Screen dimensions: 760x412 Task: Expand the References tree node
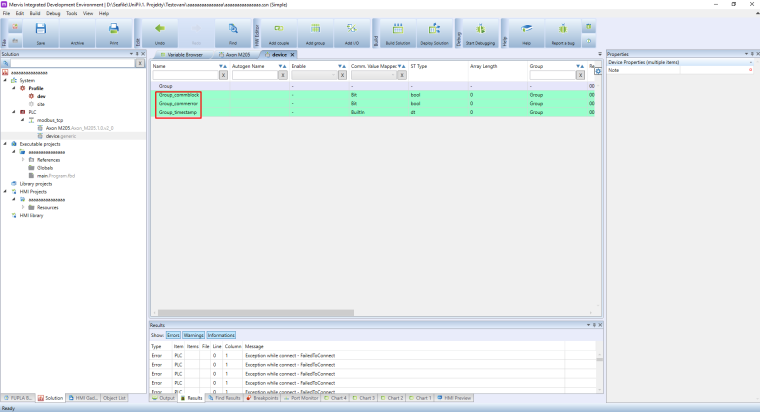[x=22, y=160]
